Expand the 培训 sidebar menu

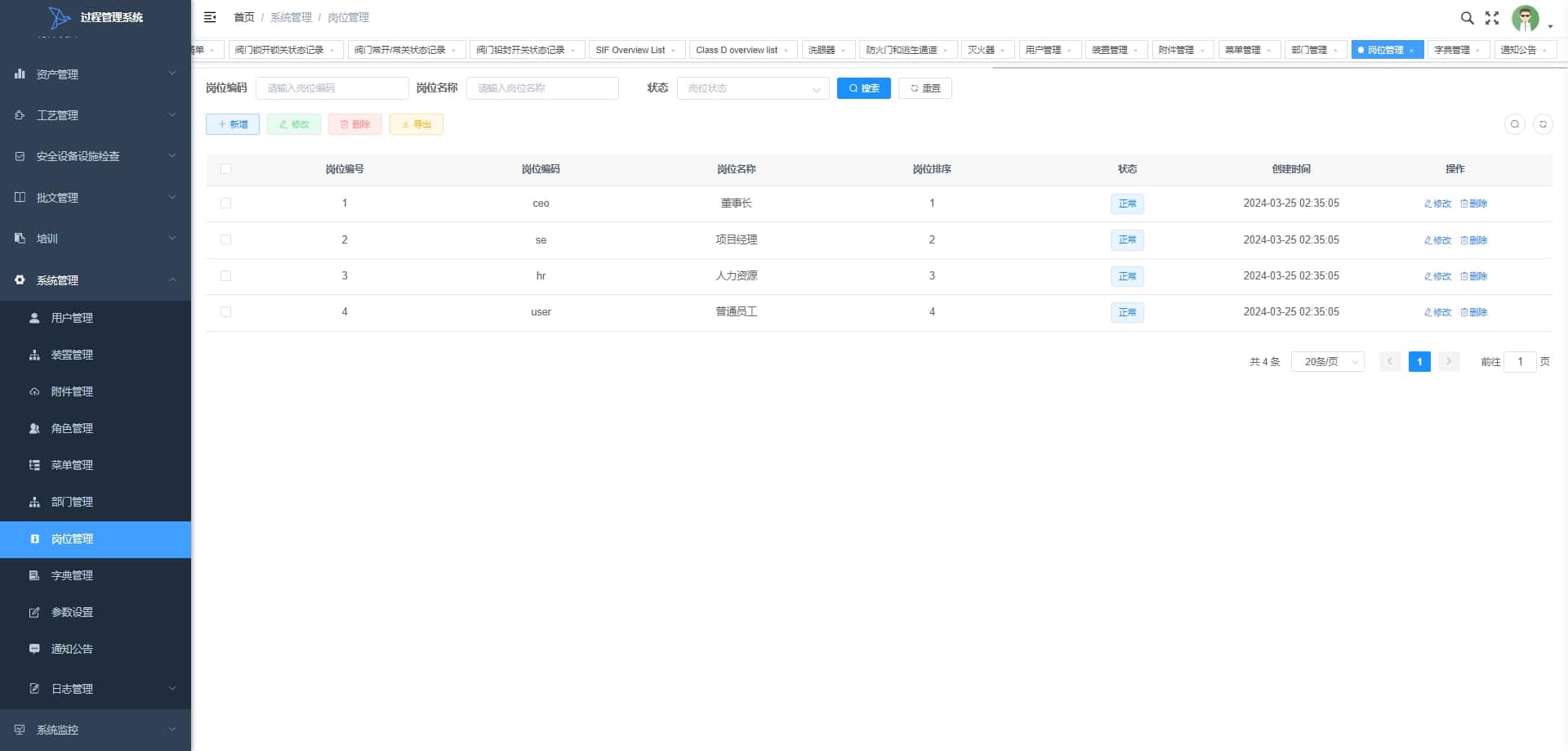tap(96, 239)
